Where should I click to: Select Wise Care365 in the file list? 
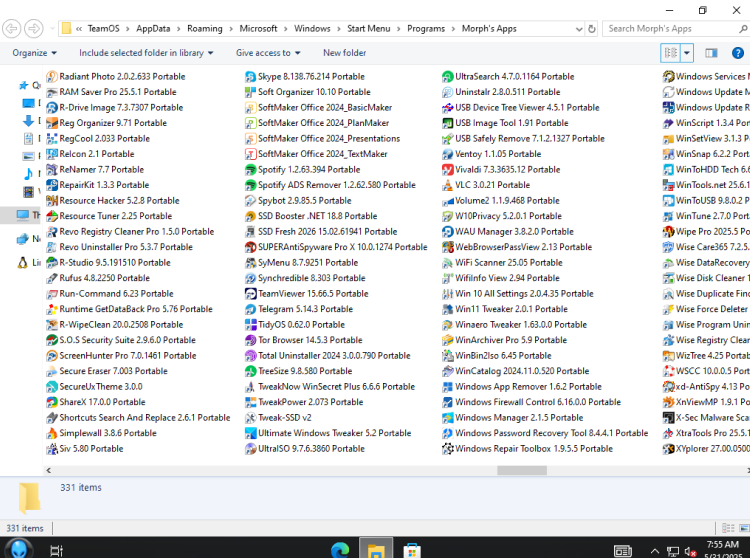706,247
